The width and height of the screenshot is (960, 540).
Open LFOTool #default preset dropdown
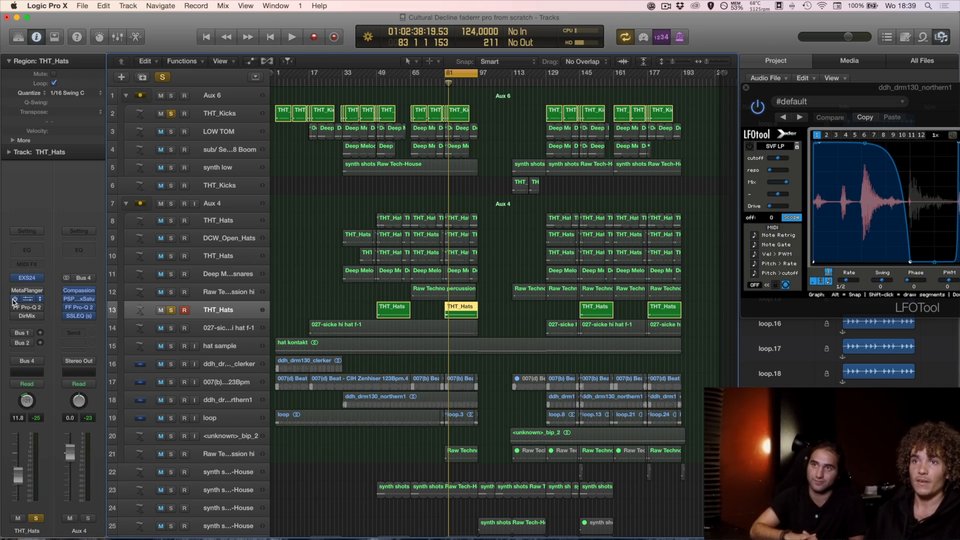tap(838, 102)
